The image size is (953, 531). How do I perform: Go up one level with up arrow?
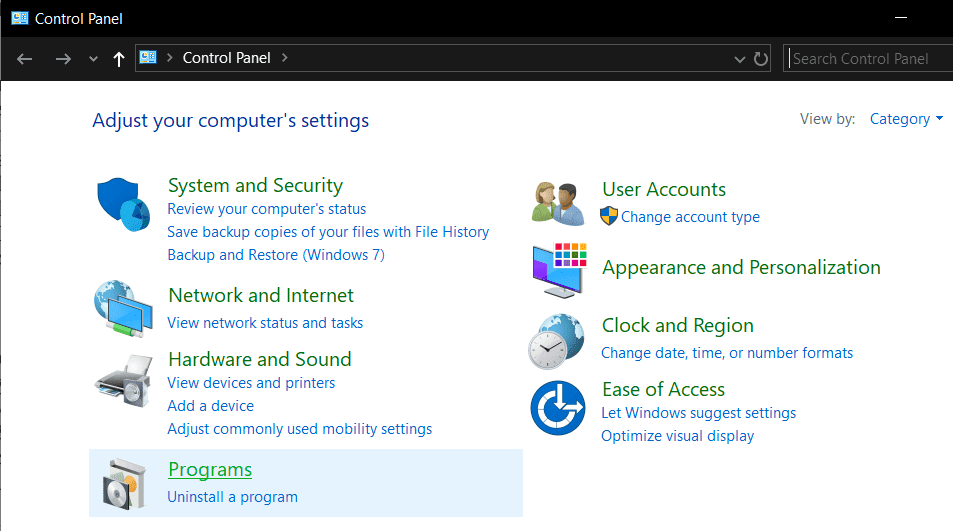point(119,59)
